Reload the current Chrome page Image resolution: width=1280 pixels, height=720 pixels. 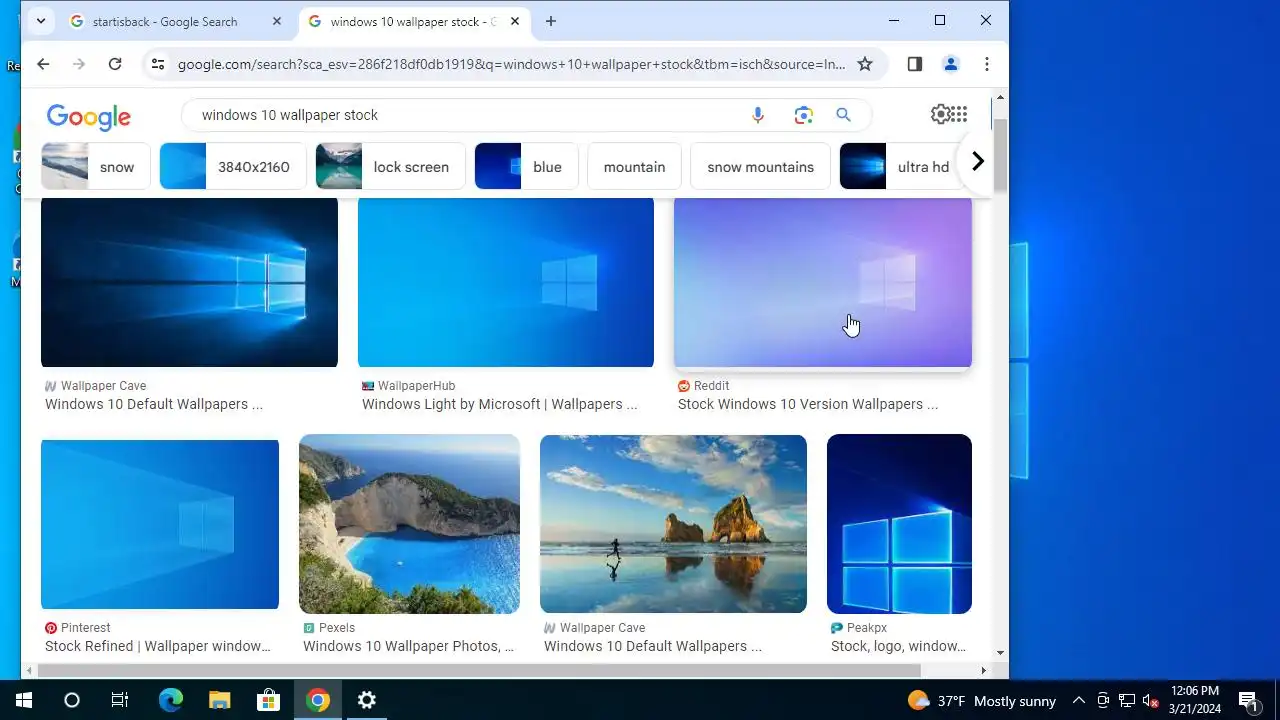pos(115,64)
